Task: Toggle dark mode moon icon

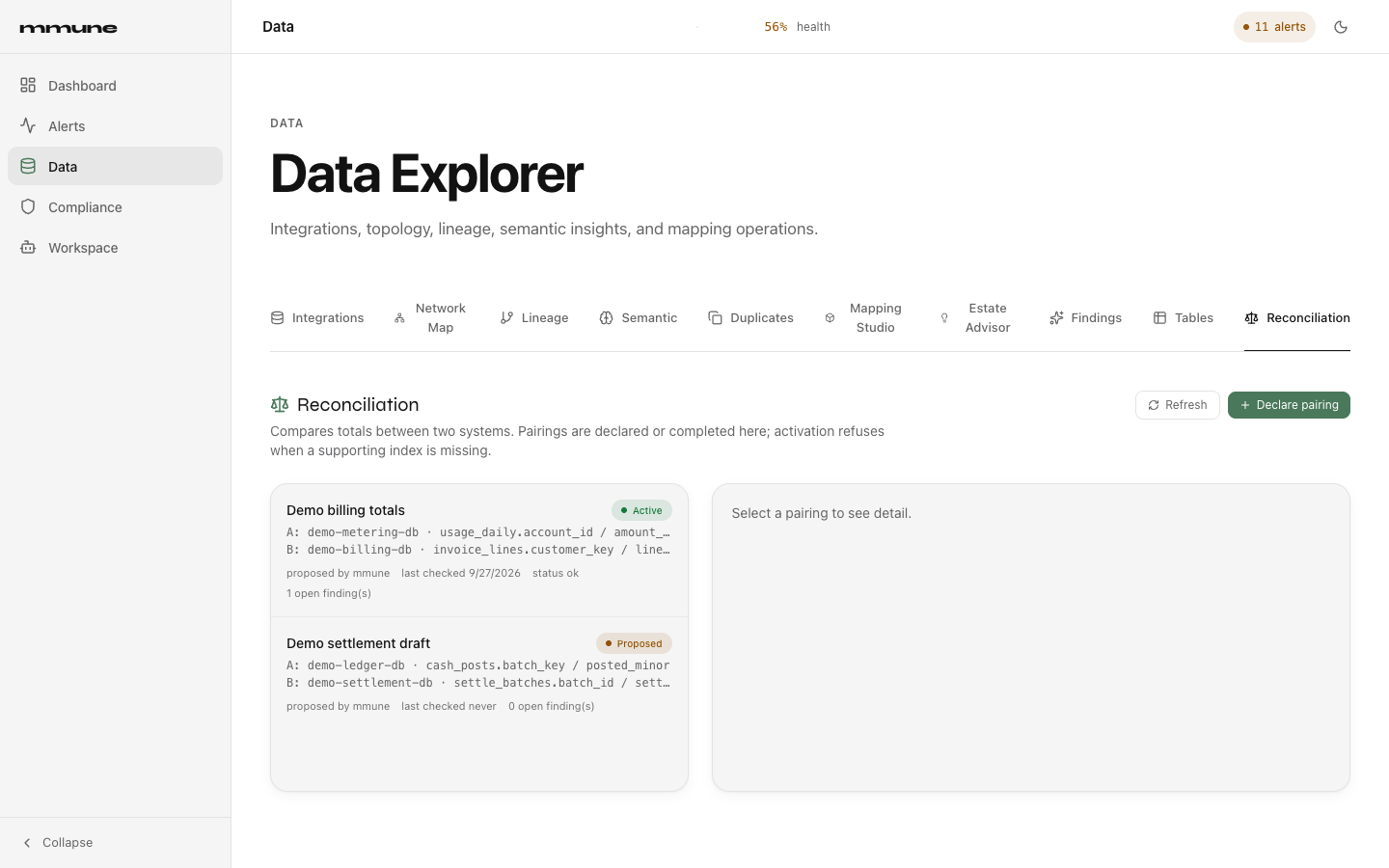Action: [1341, 27]
